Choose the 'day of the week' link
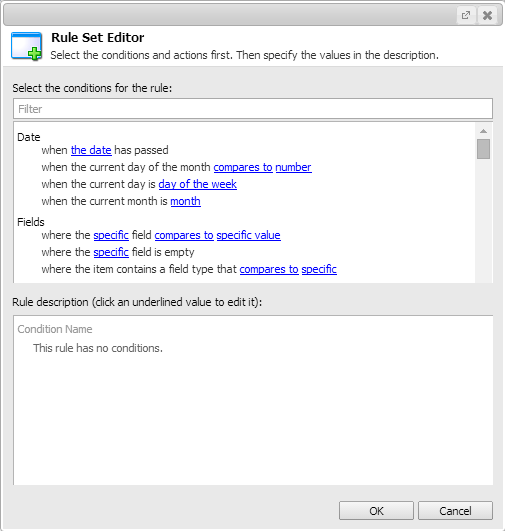The height and width of the screenshot is (531, 505). tap(197, 184)
